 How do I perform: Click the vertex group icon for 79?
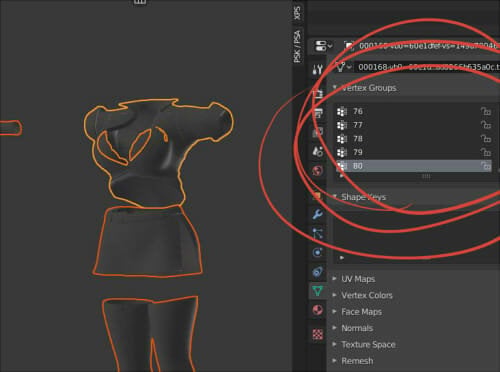(342, 152)
